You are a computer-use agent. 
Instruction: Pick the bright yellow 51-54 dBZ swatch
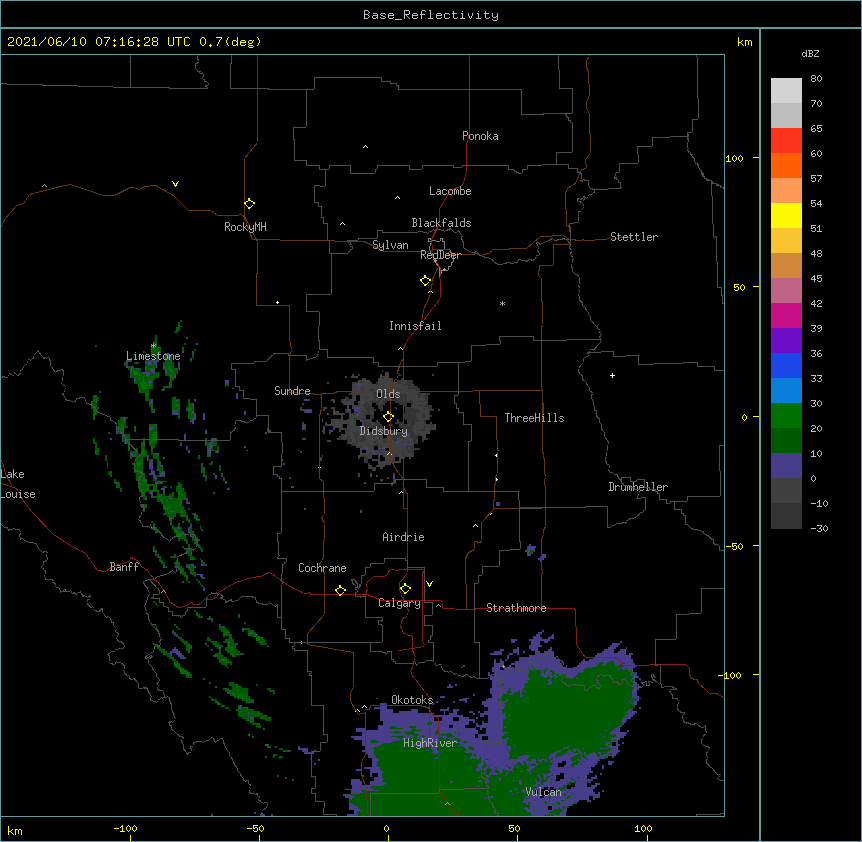click(x=786, y=215)
